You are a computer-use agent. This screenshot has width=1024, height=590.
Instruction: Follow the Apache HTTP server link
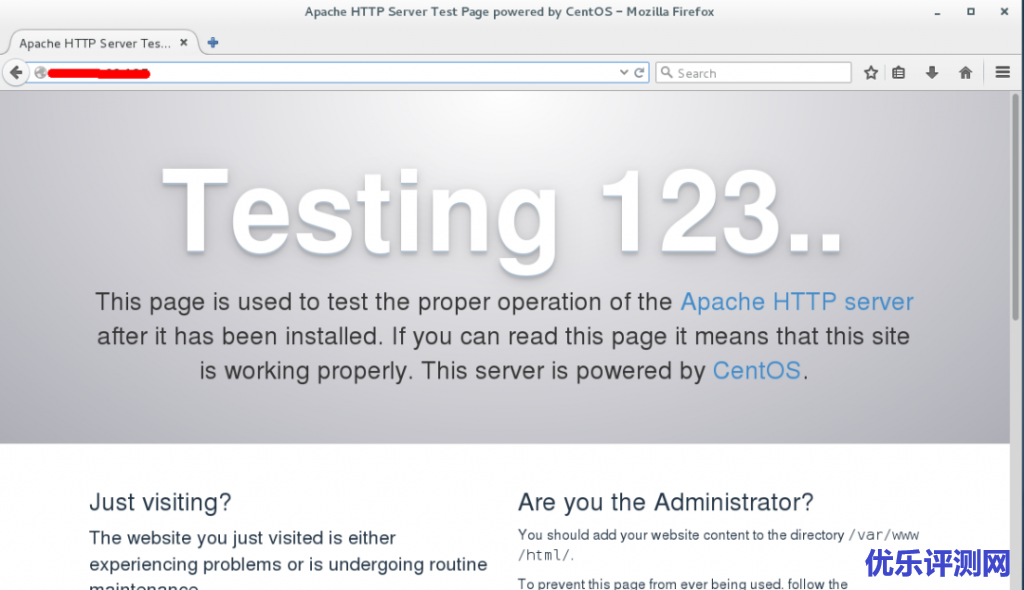pyautogui.click(x=796, y=302)
